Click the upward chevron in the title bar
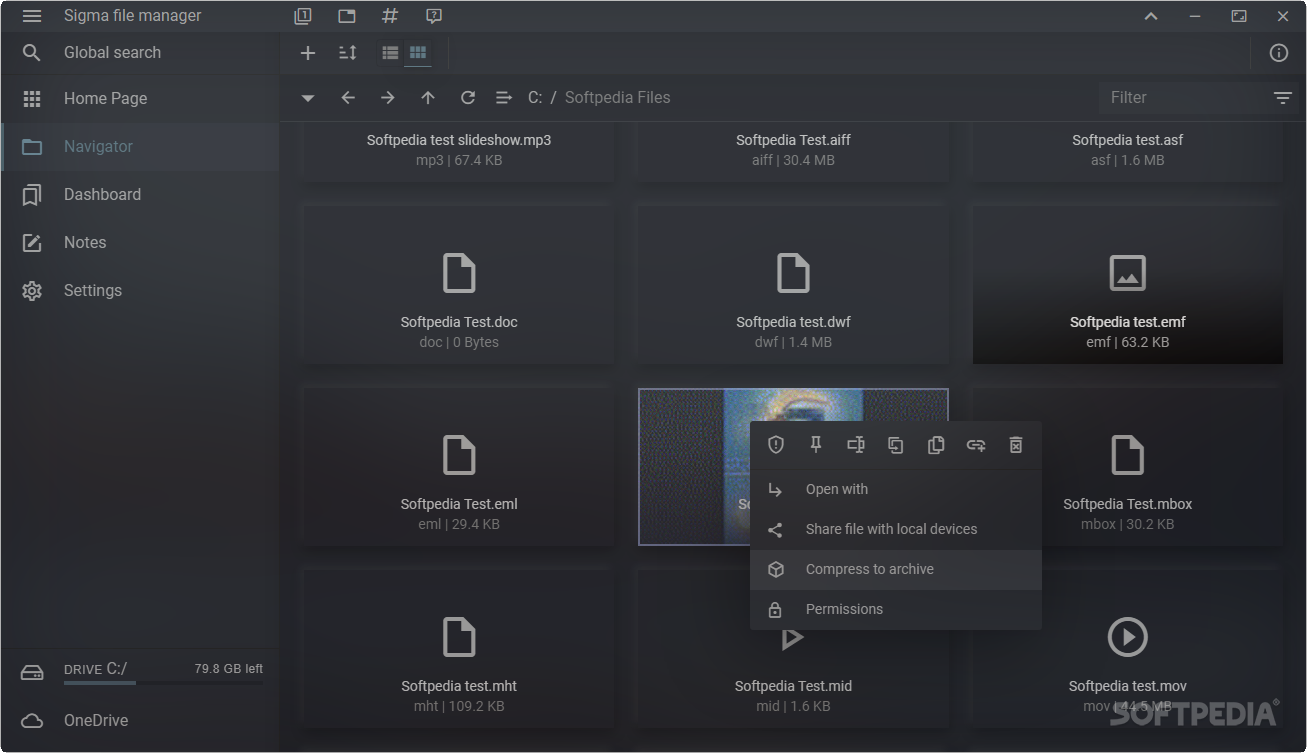Screen dimensions: 1307x753 (1151, 16)
